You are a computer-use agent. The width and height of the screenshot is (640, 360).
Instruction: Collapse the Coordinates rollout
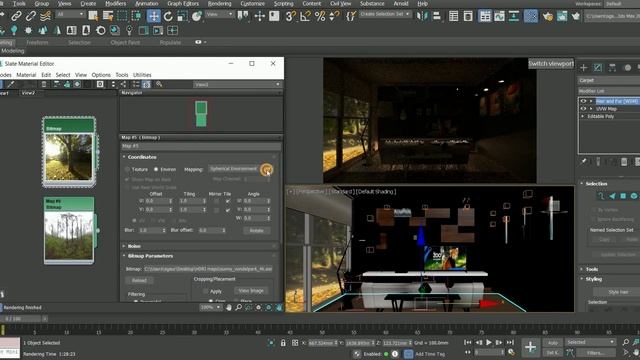pyautogui.click(x=141, y=157)
